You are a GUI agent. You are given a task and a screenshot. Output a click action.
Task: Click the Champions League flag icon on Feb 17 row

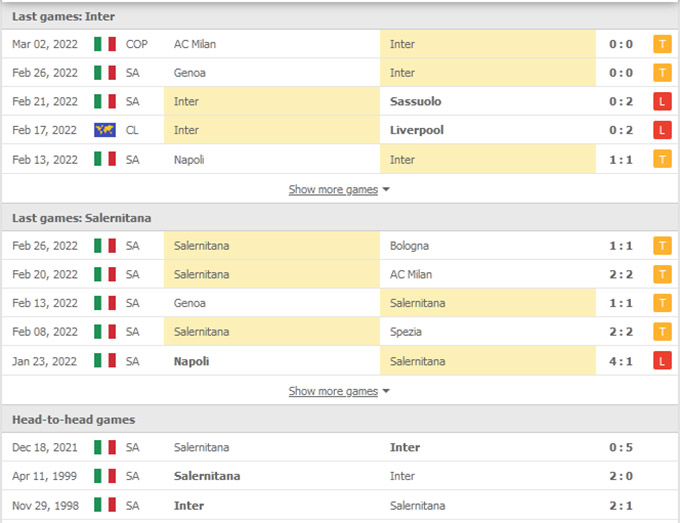105,130
